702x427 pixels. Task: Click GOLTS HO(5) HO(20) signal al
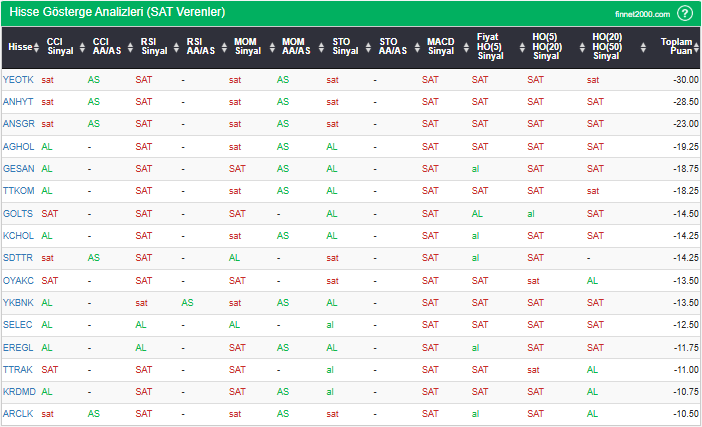(x=531, y=214)
